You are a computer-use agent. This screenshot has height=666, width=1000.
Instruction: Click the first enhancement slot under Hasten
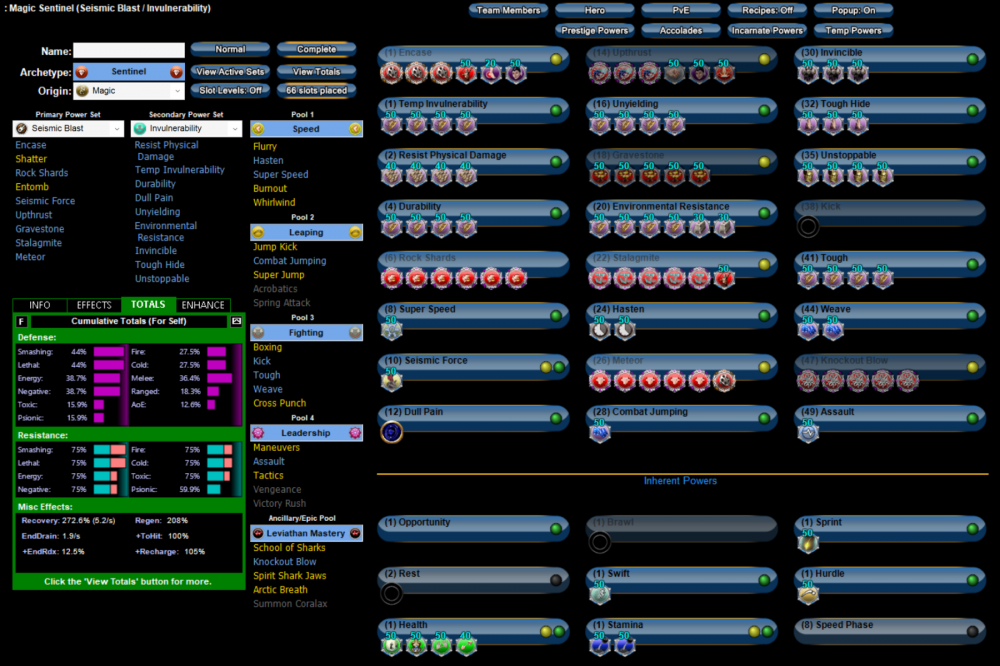(600, 329)
